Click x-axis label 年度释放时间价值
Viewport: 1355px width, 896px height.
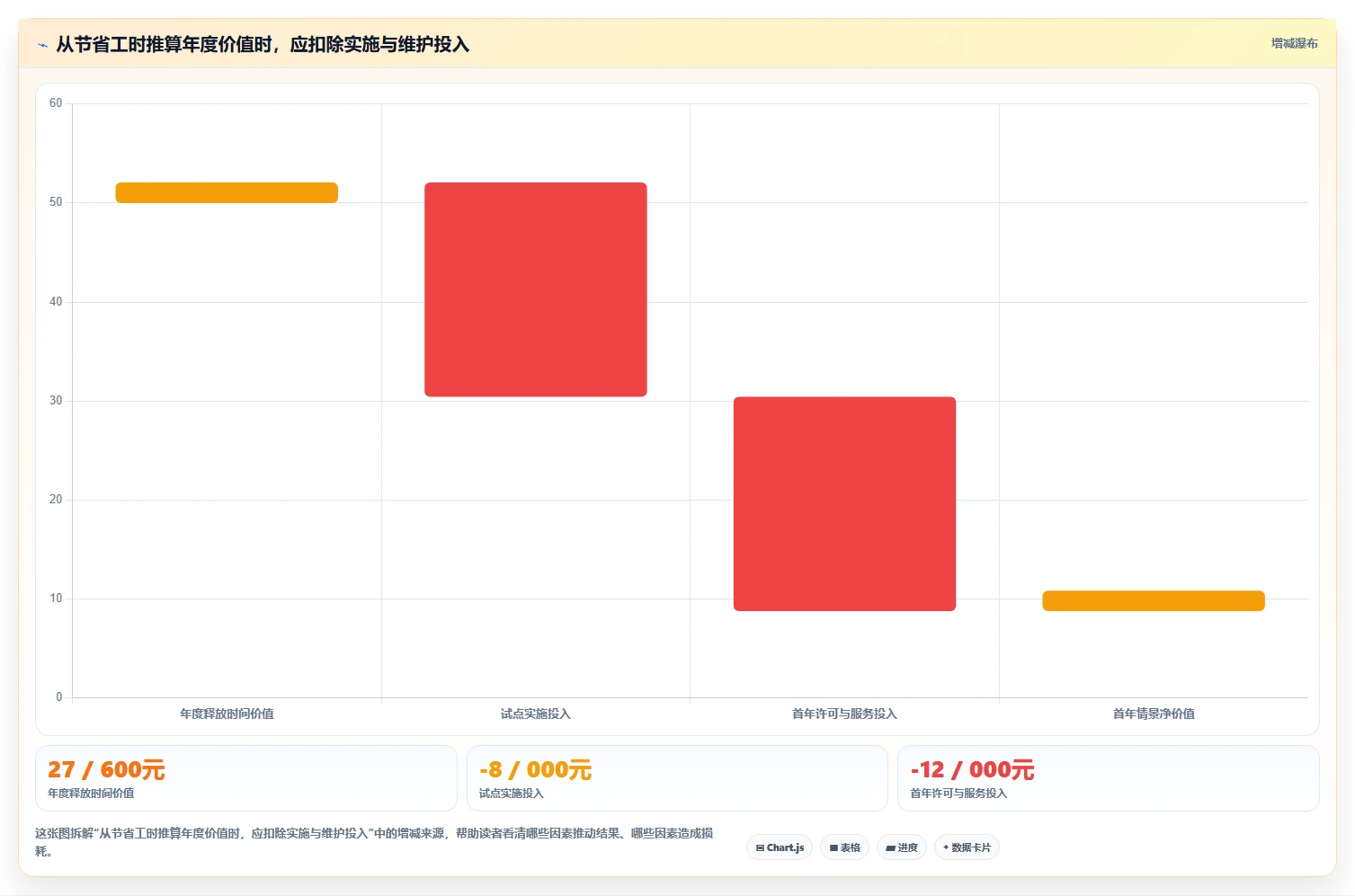[227, 714]
